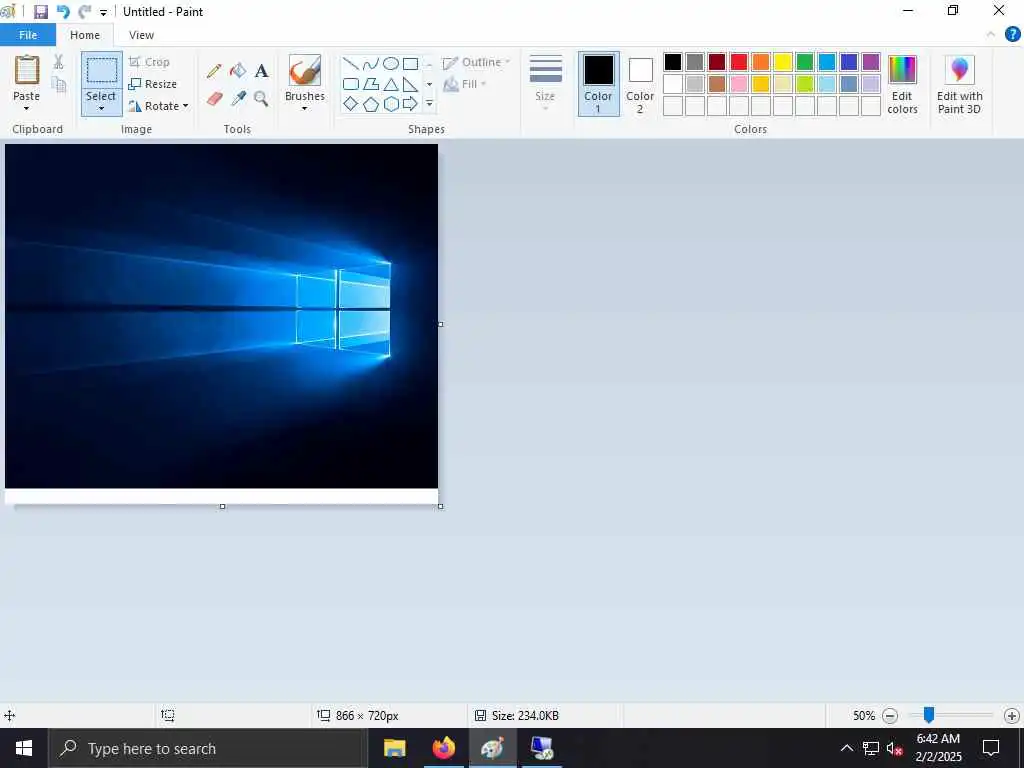Zoom out with the minus button
Viewport: 1024px width, 768px height.
click(x=889, y=716)
